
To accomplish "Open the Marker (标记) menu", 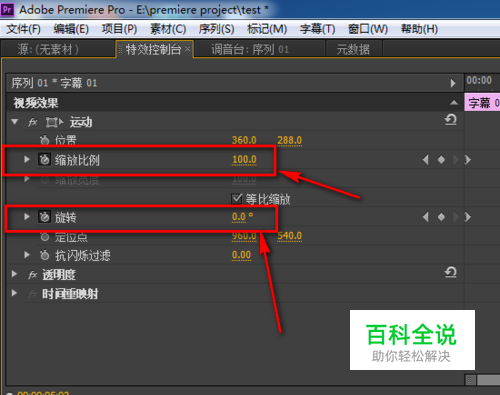I will pyautogui.click(x=267, y=29).
